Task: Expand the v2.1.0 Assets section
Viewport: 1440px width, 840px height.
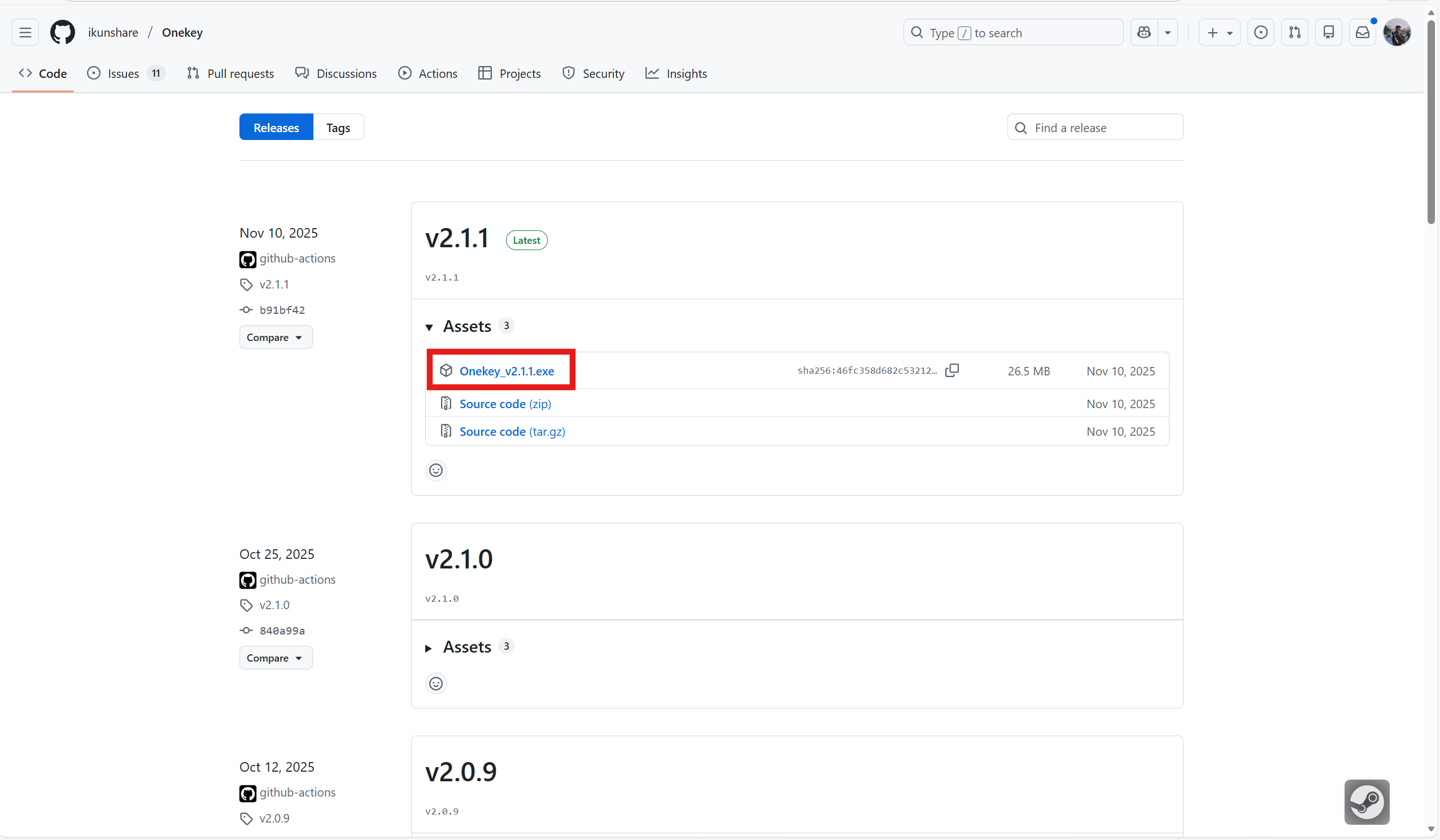Action: pos(429,648)
